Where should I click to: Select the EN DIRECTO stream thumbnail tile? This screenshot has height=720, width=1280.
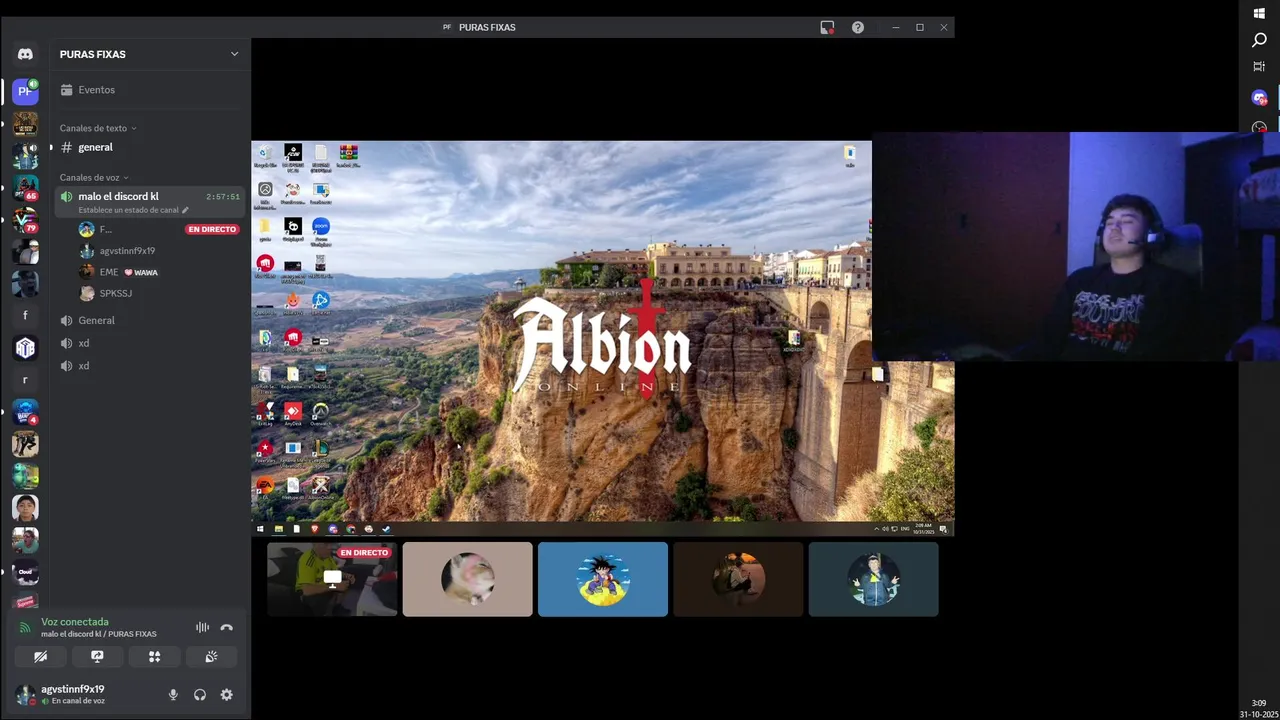332,579
